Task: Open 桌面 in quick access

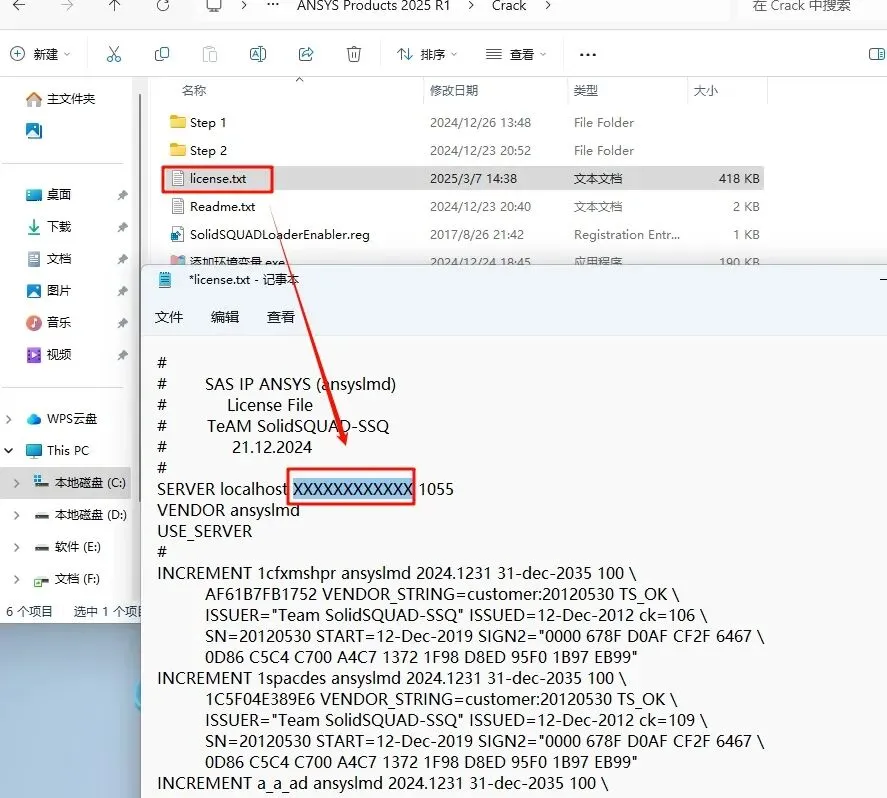Action: (x=49, y=195)
